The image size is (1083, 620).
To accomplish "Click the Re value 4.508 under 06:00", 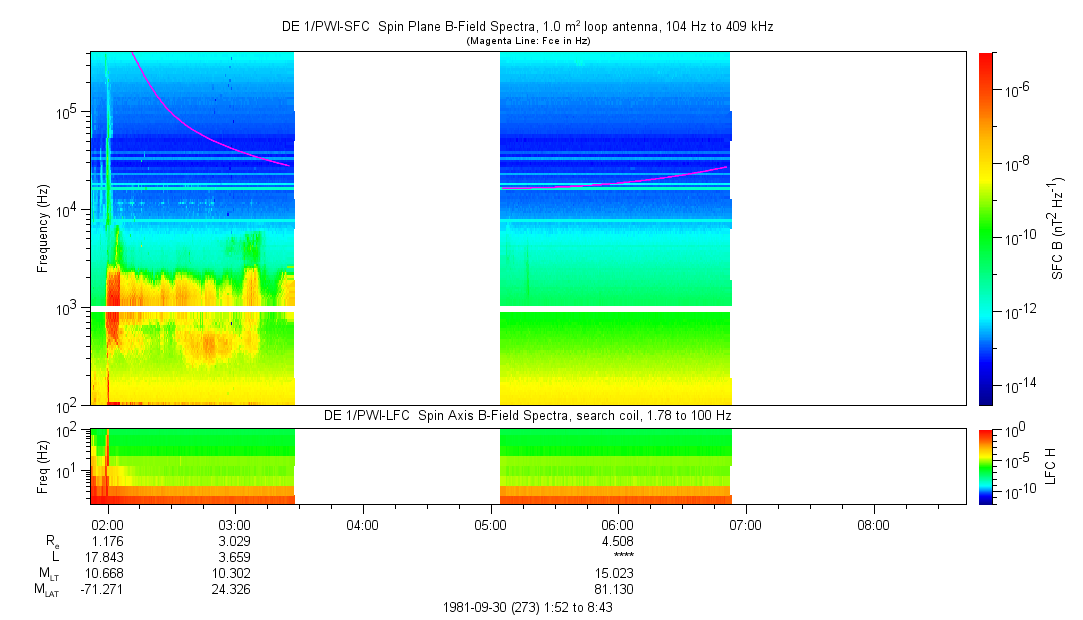I will [618, 541].
